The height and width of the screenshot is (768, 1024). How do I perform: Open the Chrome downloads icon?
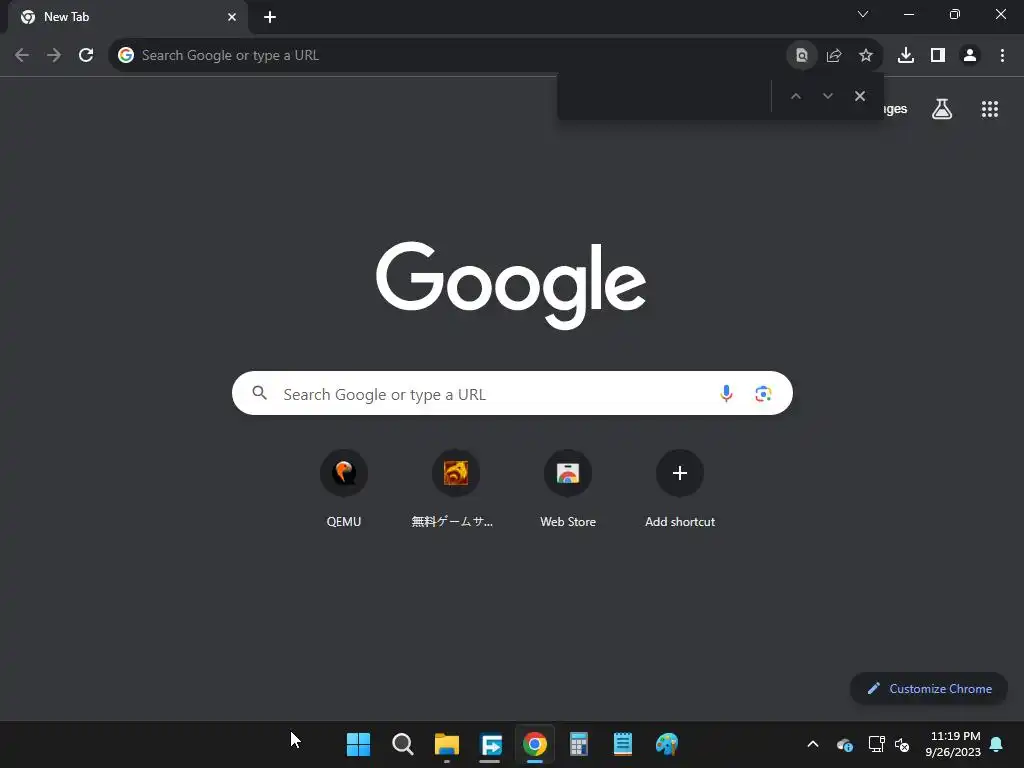(906, 56)
